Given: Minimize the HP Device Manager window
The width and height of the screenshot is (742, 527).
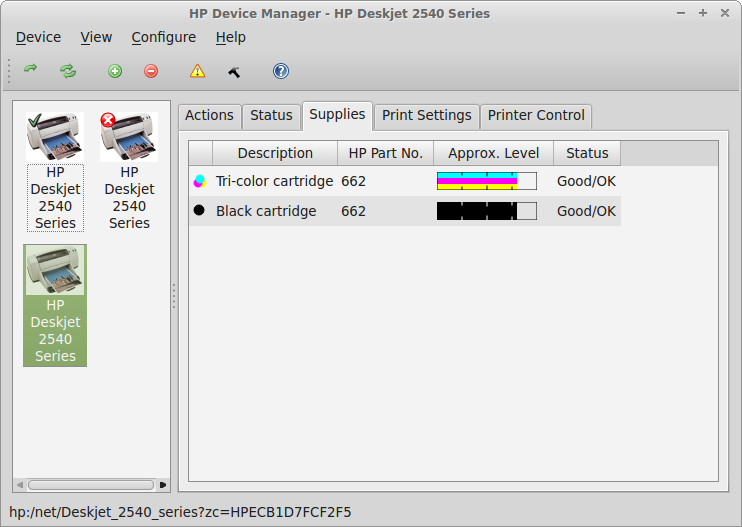Looking at the screenshot, I should 681,13.
